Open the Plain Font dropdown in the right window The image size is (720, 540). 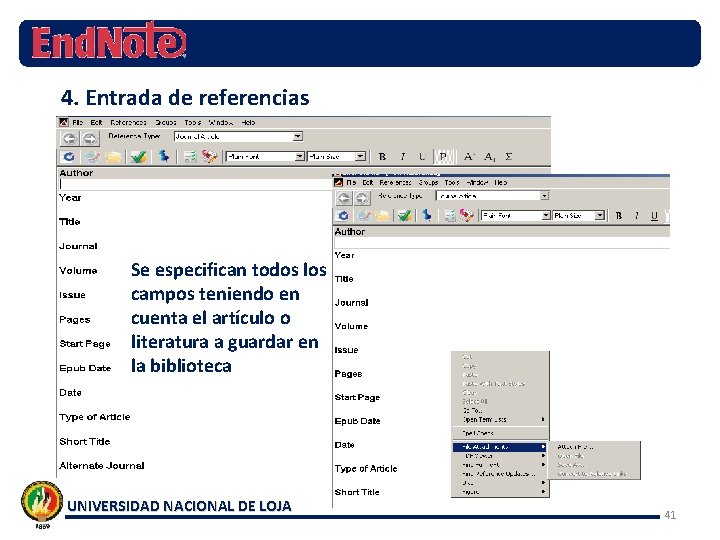click(546, 215)
